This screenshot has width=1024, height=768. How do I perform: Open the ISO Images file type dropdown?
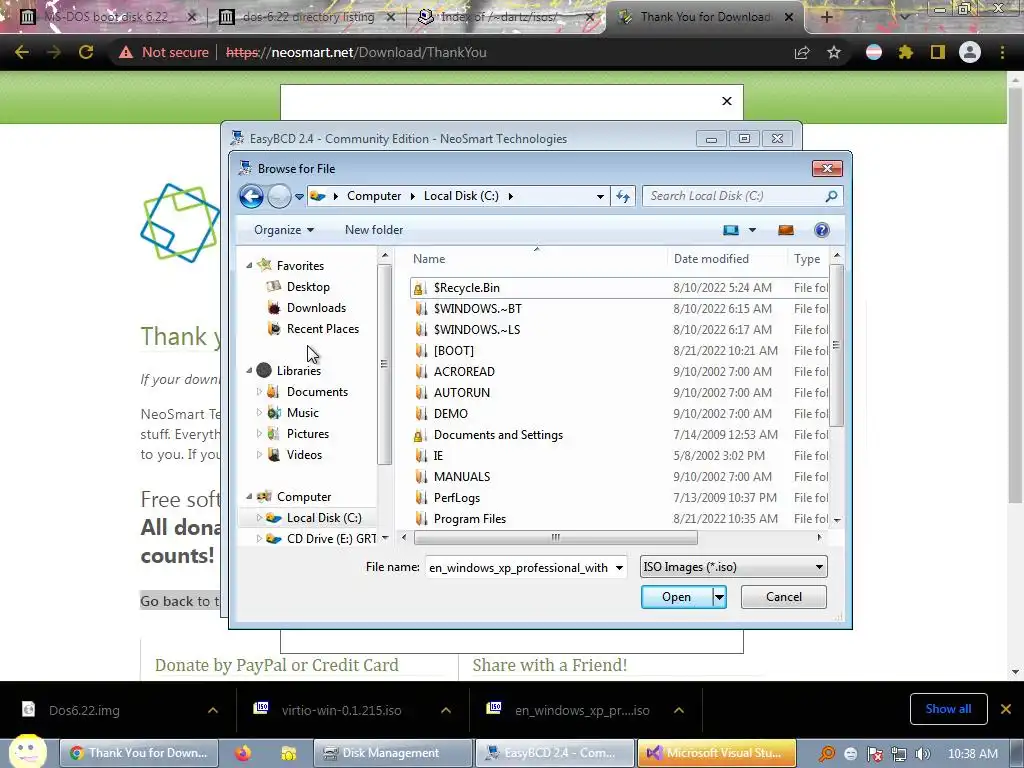[x=733, y=567]
